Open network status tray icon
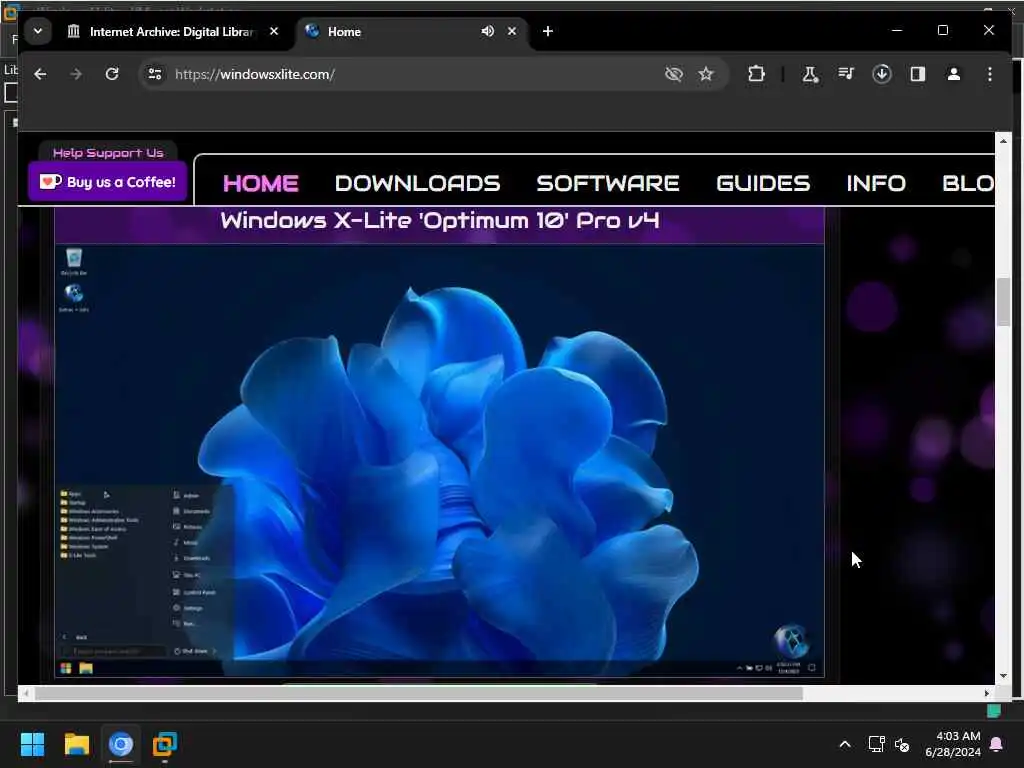1024x768 pixels. point(876,744)
